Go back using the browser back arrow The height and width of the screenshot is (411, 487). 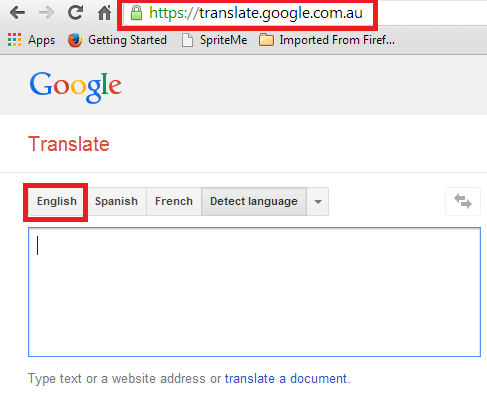pyautogui.click(x=17, y=13)
